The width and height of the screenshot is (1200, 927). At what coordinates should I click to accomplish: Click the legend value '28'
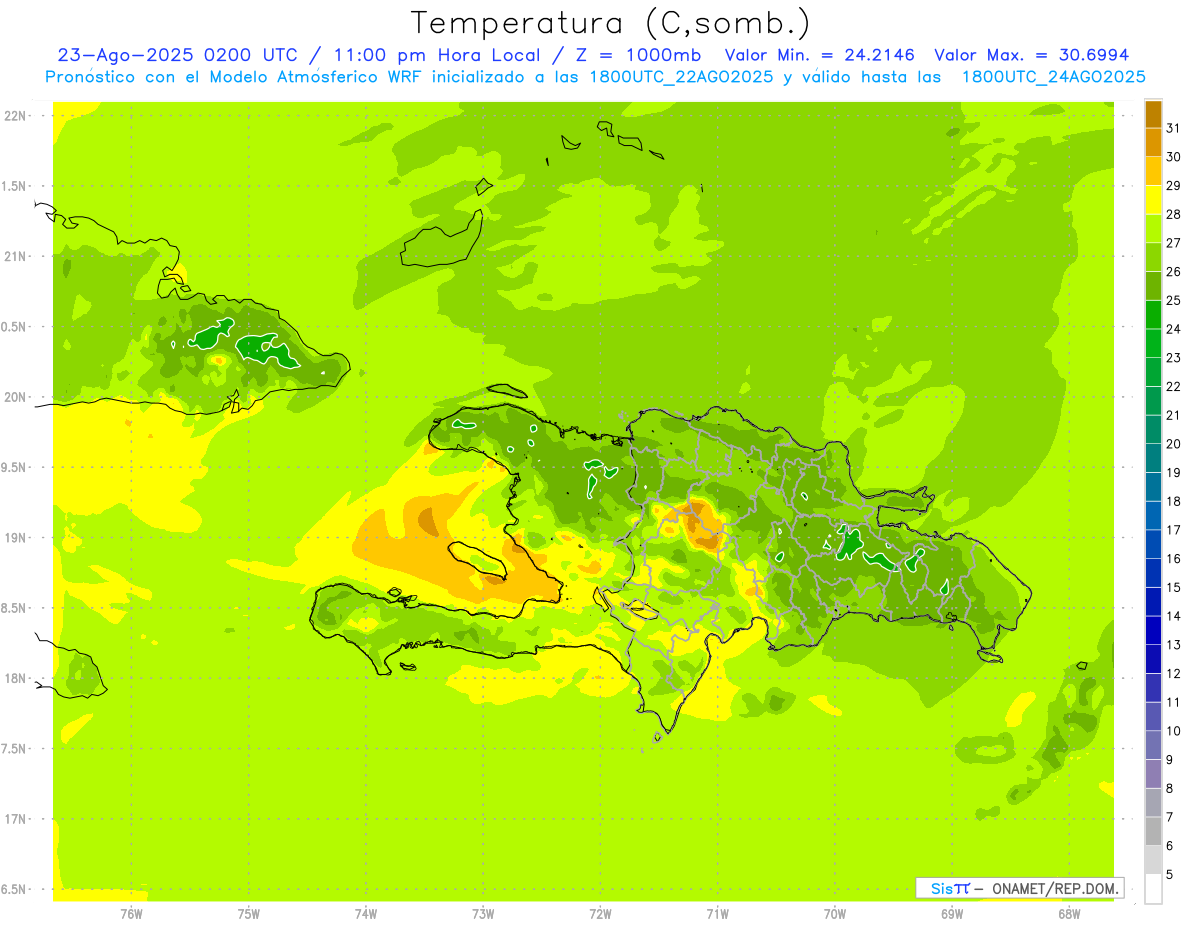tap(1174, 214)
